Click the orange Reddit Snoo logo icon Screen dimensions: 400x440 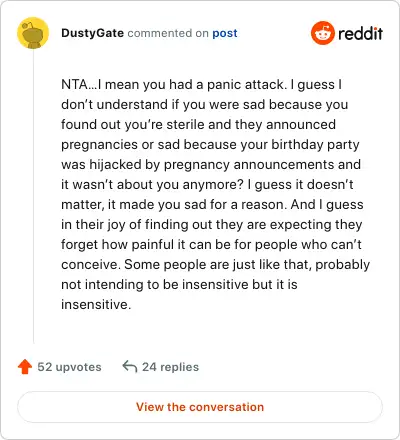point(322,33)
